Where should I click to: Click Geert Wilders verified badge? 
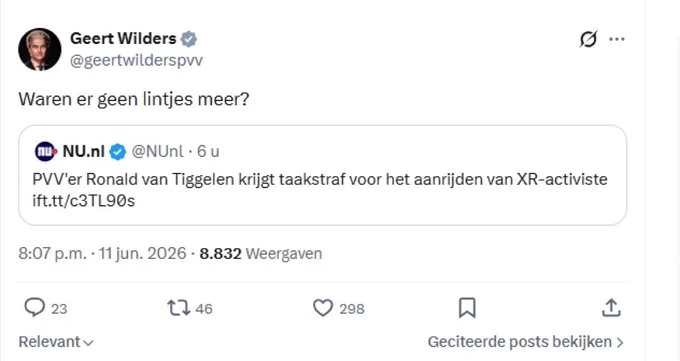[189, 39]
